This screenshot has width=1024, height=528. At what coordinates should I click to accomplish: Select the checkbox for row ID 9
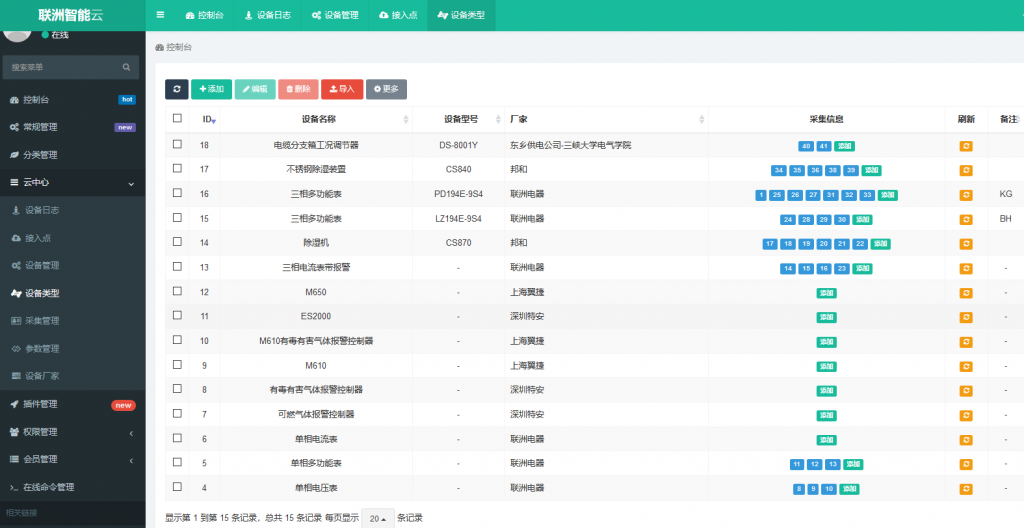click(177, 365)
